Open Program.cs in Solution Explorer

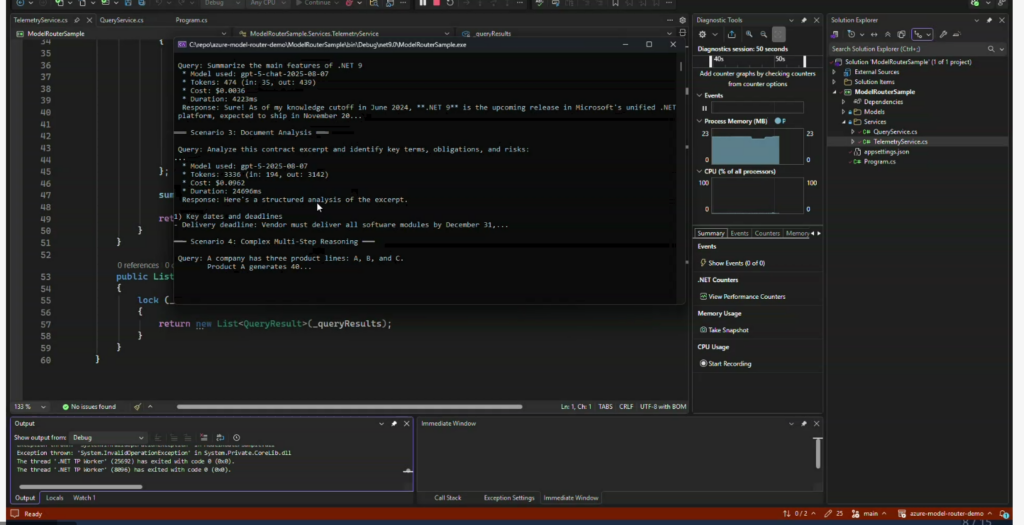(x=879, y=161)
